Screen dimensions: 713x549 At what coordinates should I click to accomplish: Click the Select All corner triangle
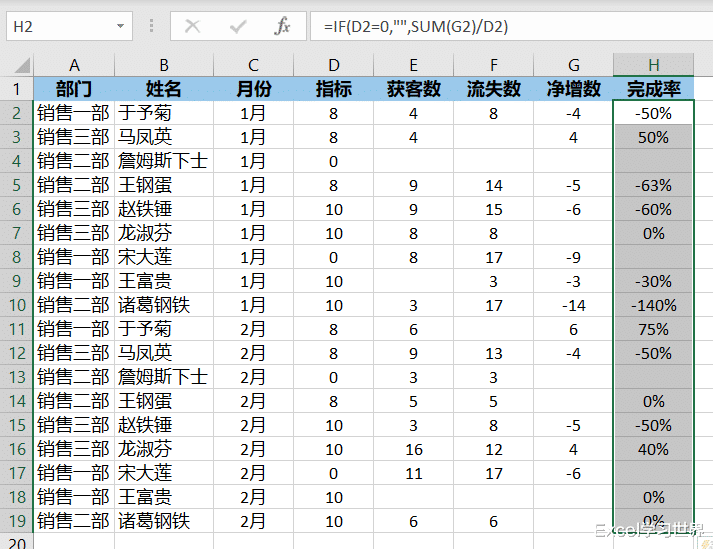coord(21,65)
